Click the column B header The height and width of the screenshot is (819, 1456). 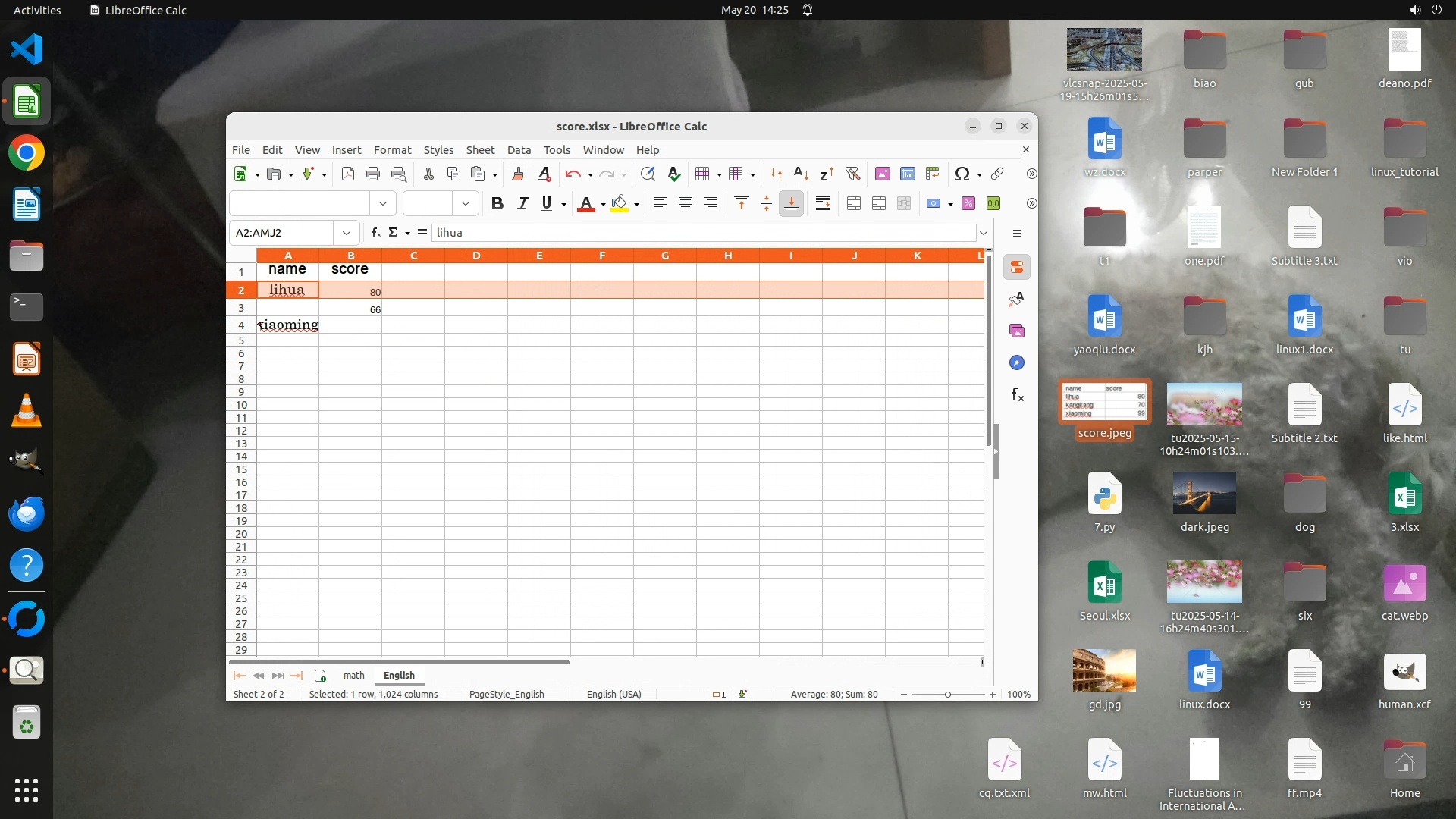[350, 256]
